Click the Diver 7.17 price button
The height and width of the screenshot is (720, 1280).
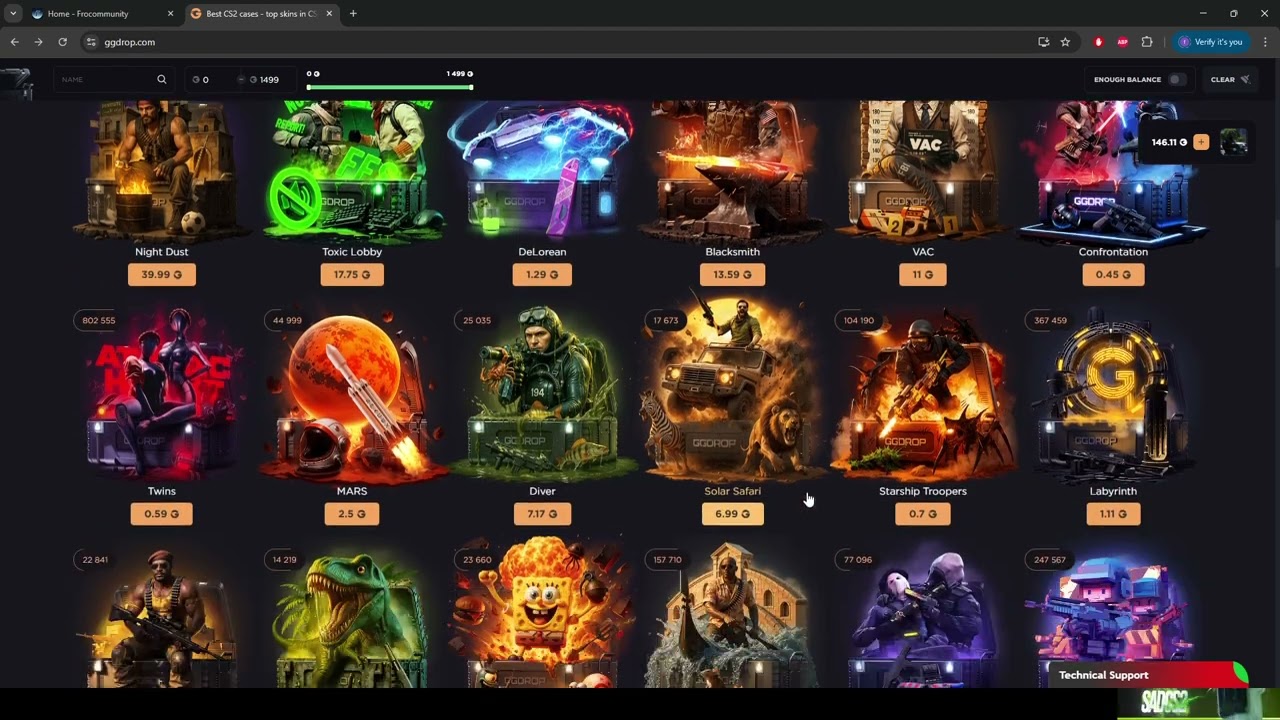pos(542,514)
